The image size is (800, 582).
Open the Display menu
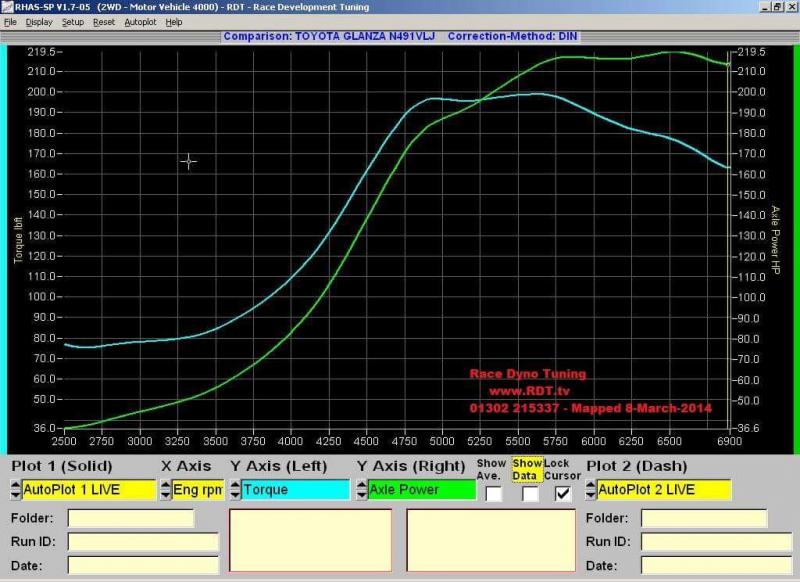(x=39, y=22)
